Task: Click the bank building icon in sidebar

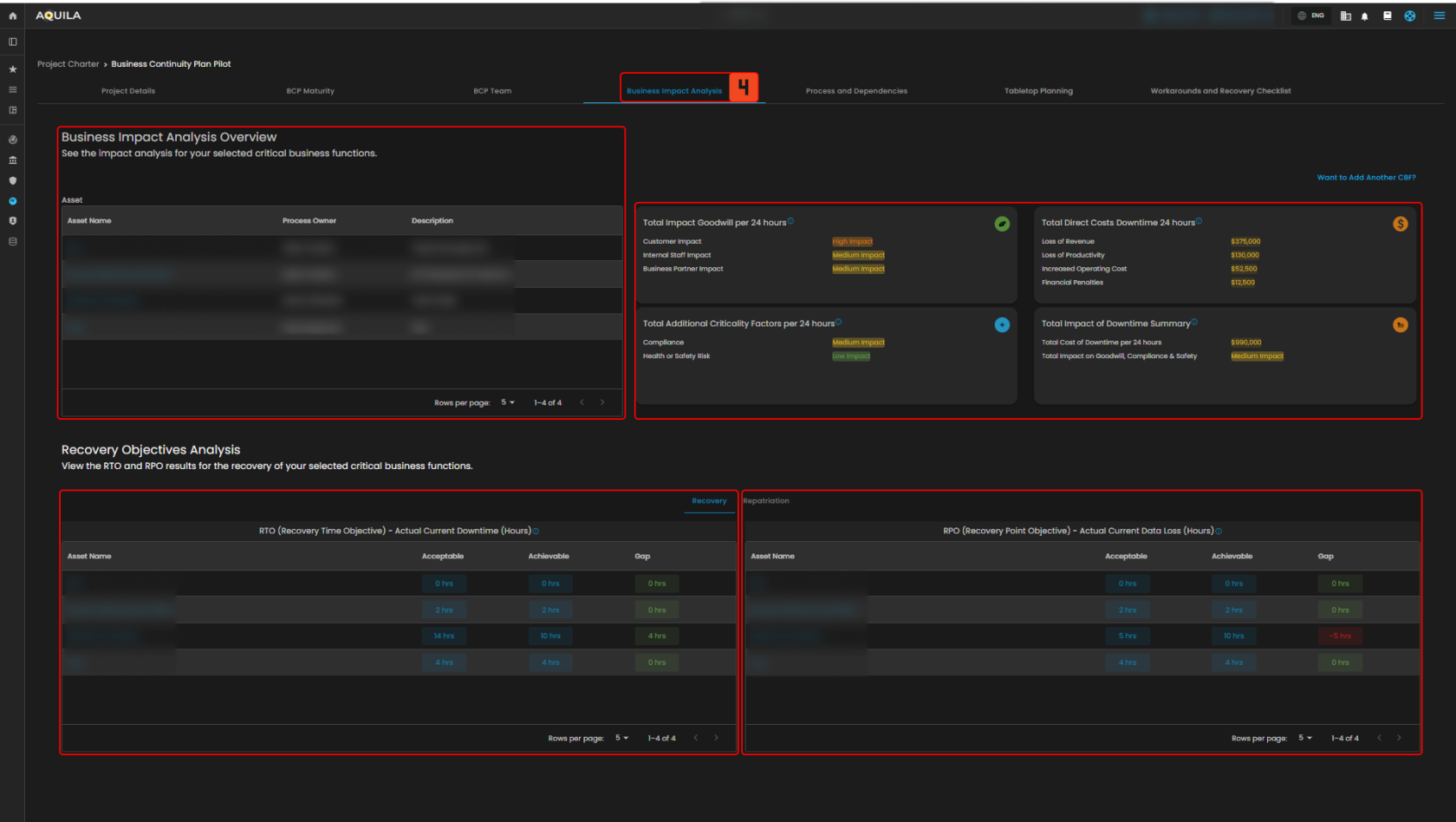Action: (12, 160)
